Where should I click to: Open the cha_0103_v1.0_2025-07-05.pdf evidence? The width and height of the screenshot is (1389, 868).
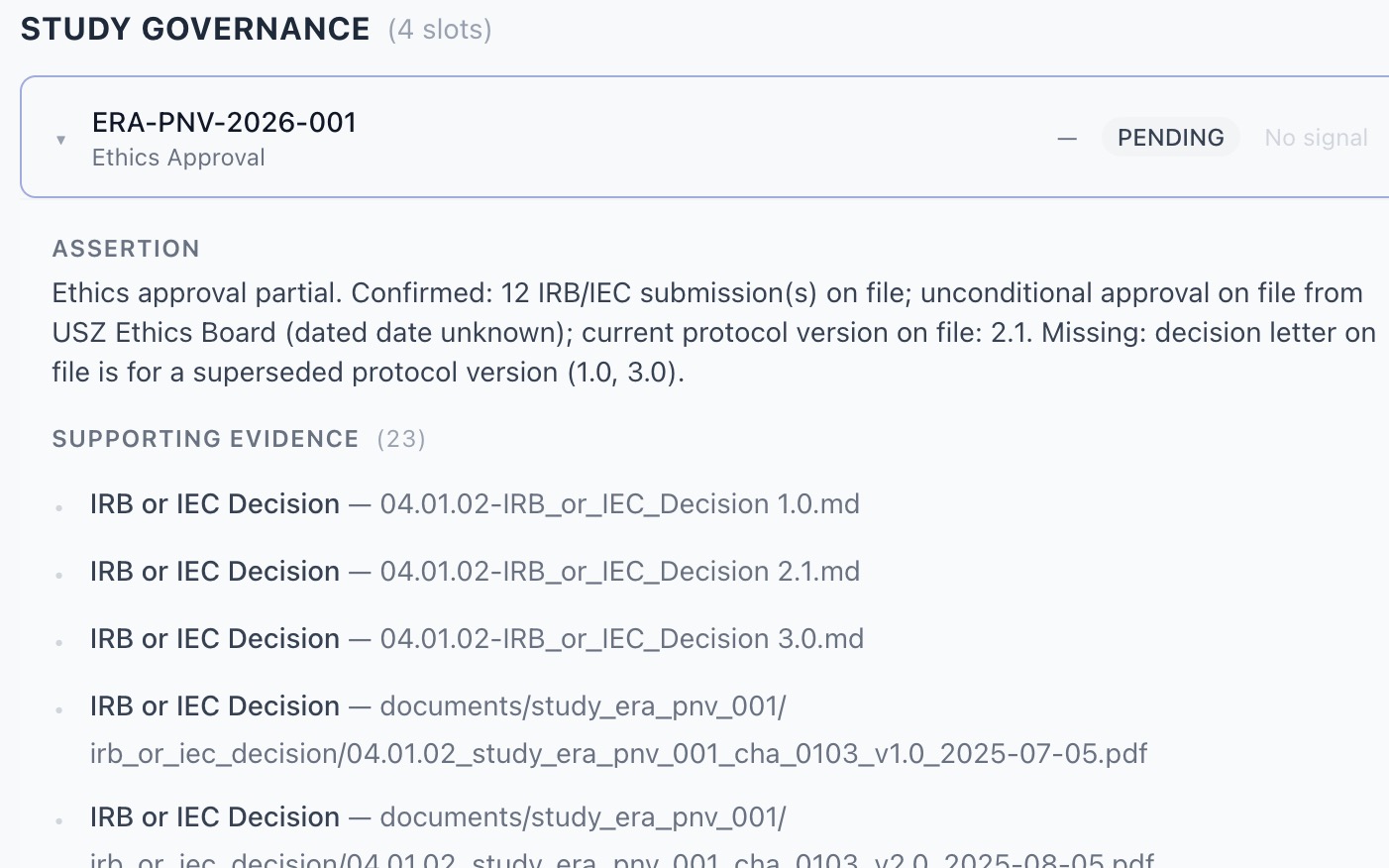pyautogui.click(x=618, y=729)
